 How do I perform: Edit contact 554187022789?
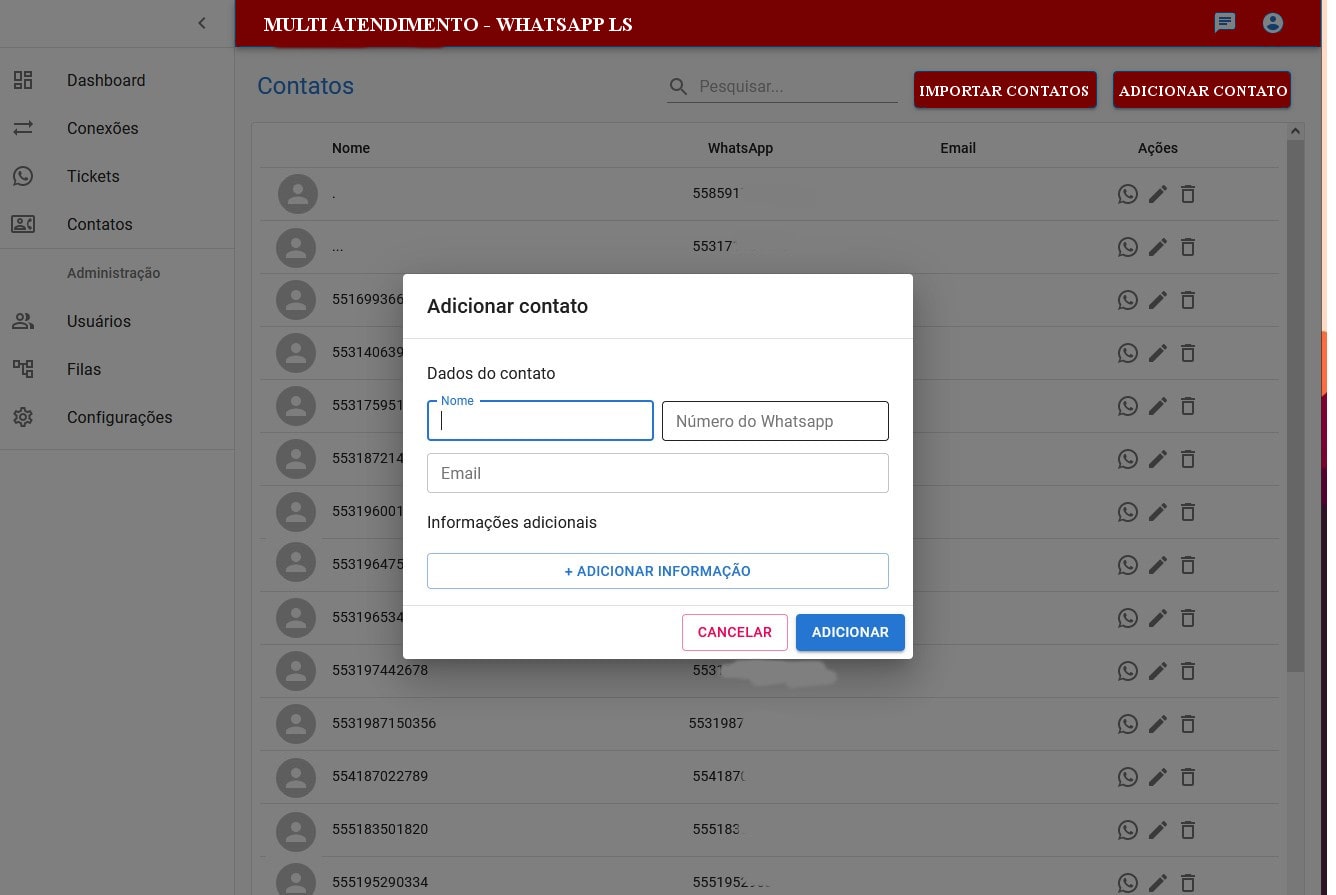click(1158, 777)
